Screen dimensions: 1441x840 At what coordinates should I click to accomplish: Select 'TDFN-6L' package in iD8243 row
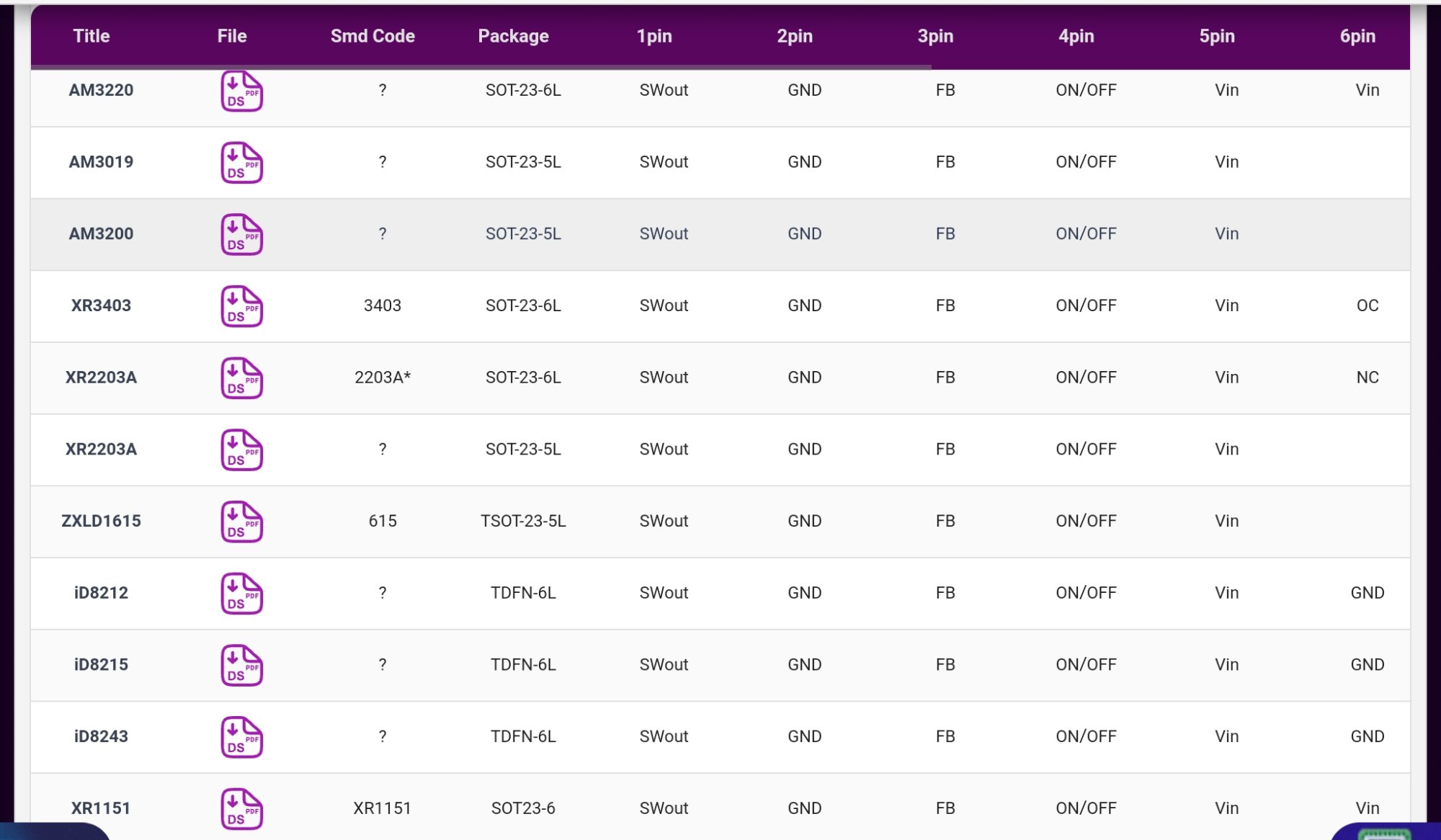coord(523,736)
